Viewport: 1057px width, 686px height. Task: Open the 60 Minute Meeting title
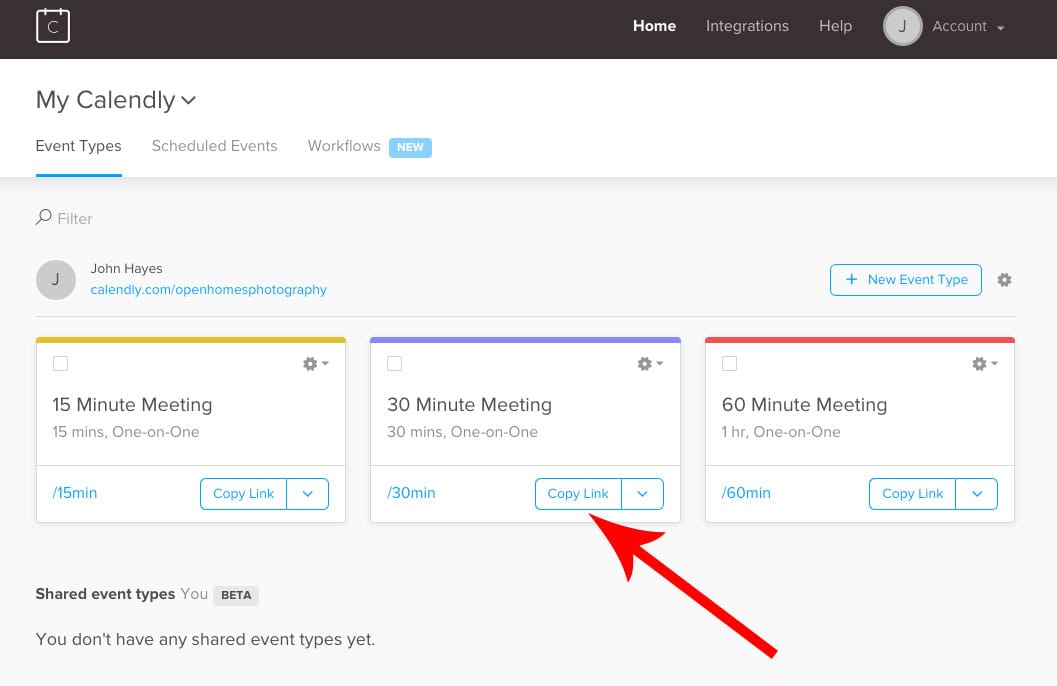coord(804,404)
